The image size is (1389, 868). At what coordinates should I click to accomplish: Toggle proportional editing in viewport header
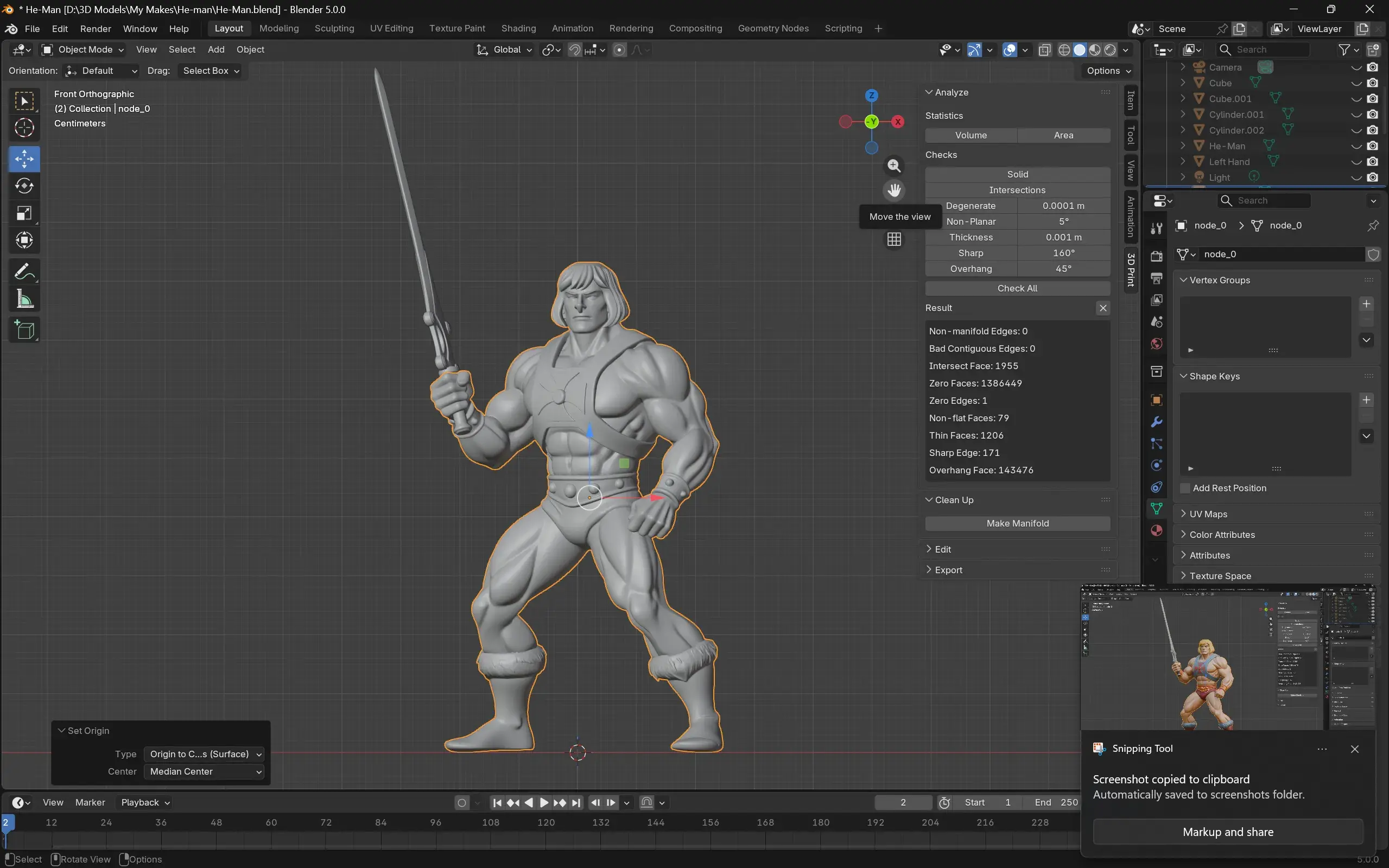(619, 50)
